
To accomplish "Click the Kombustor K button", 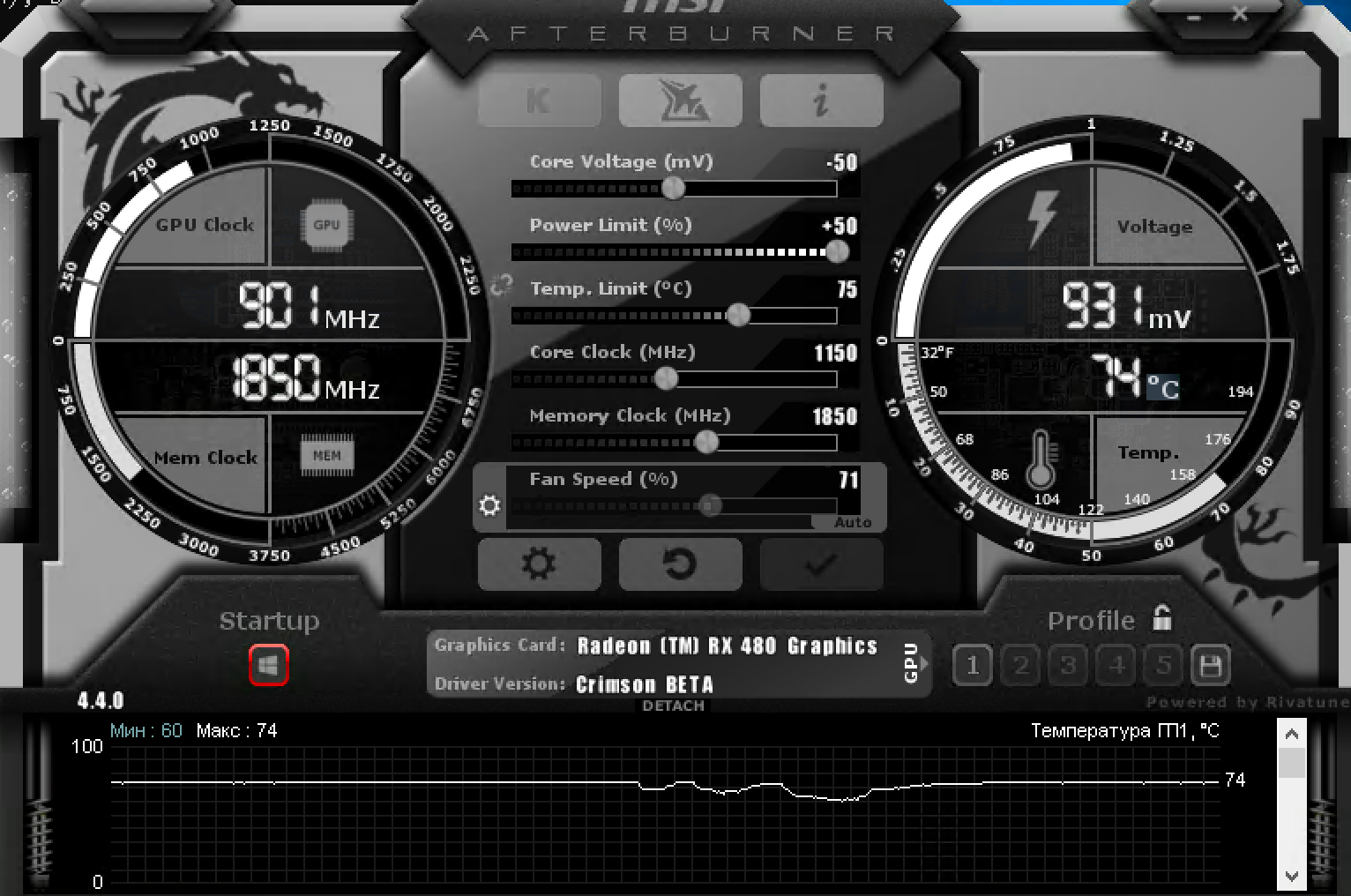I will tap(539, 101).
